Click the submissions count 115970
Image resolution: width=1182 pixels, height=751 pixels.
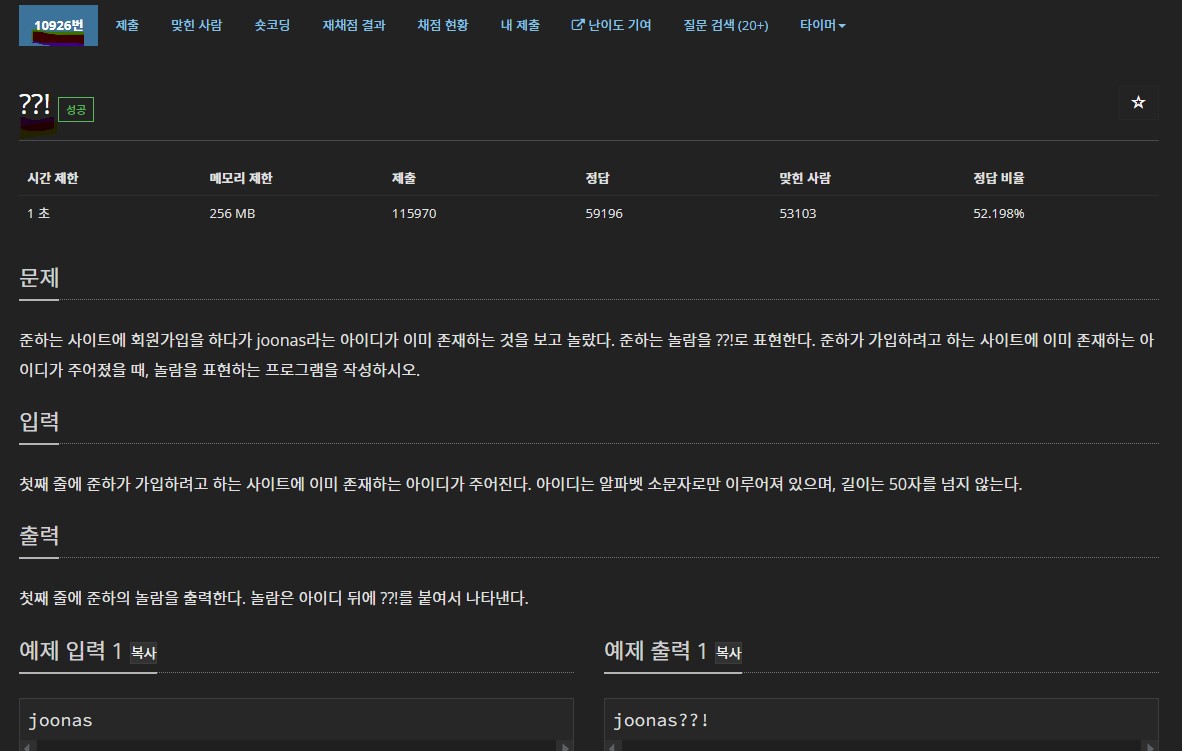[414, 213]
